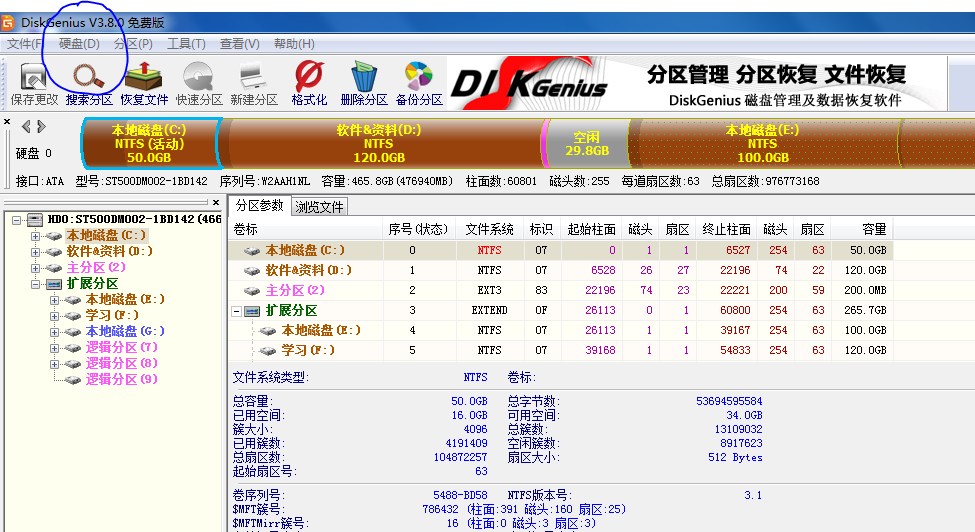
Task: Click the DiskGenius app icon in title bar
Action: coord(7,23)
